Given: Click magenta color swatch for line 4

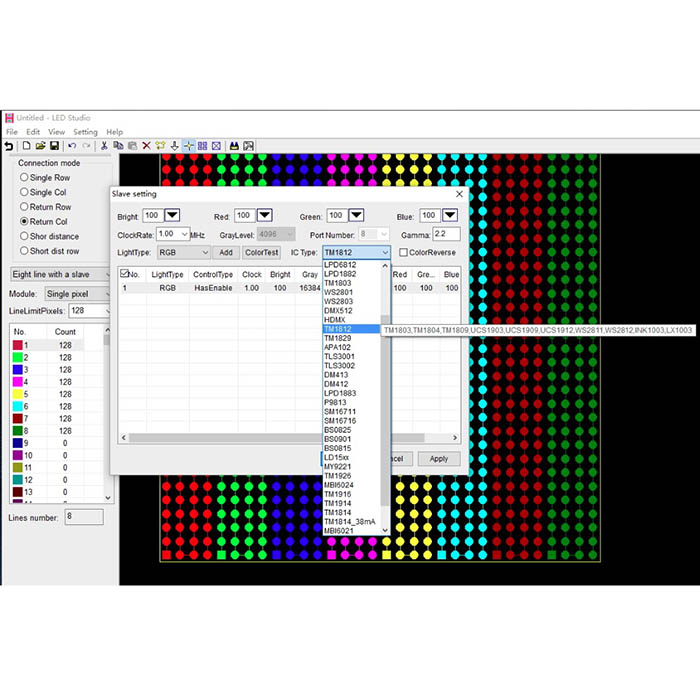Looking at the screenshot, I should (17, 382).
